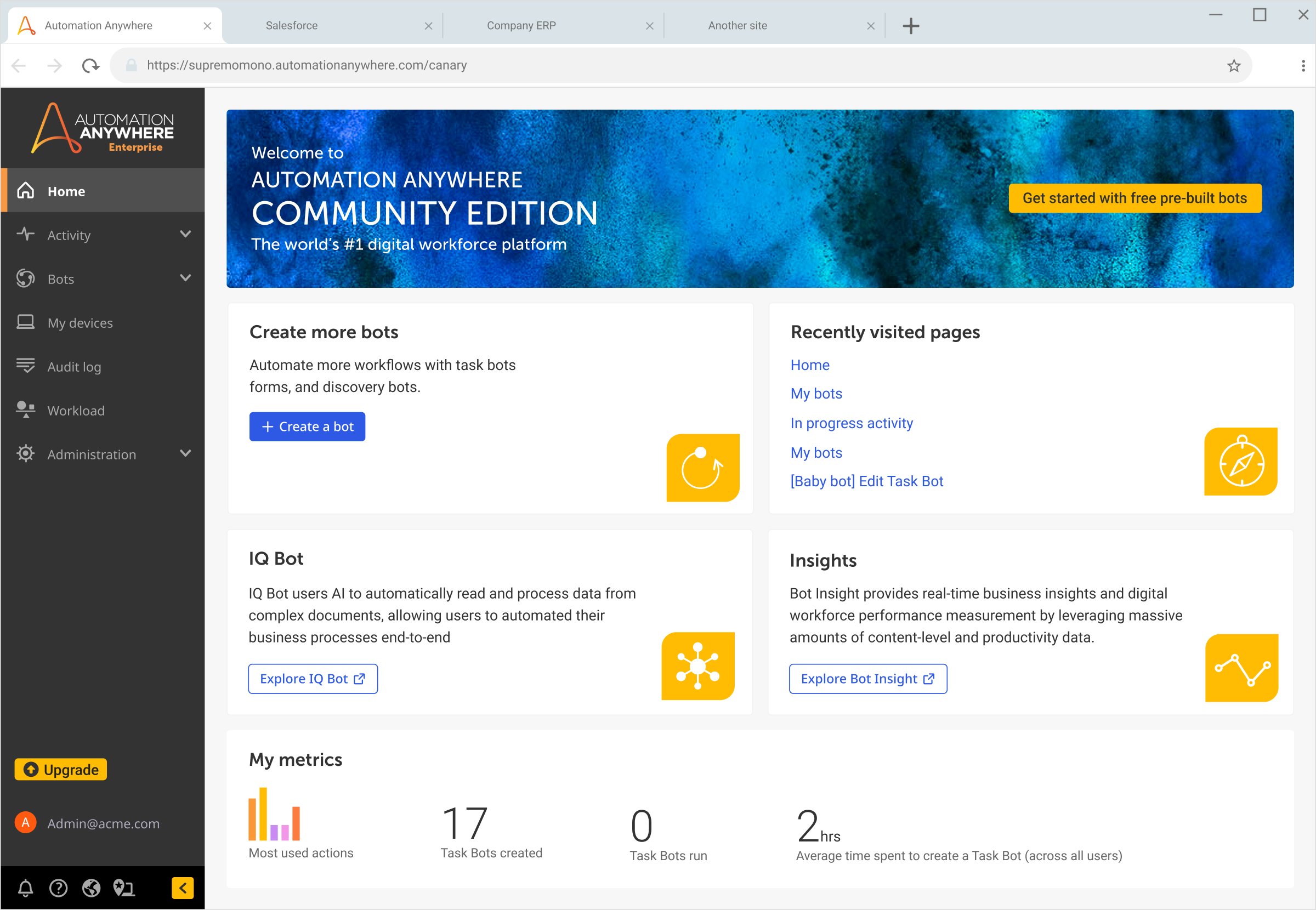Expand the Bots menu chevron

point(185,278)
